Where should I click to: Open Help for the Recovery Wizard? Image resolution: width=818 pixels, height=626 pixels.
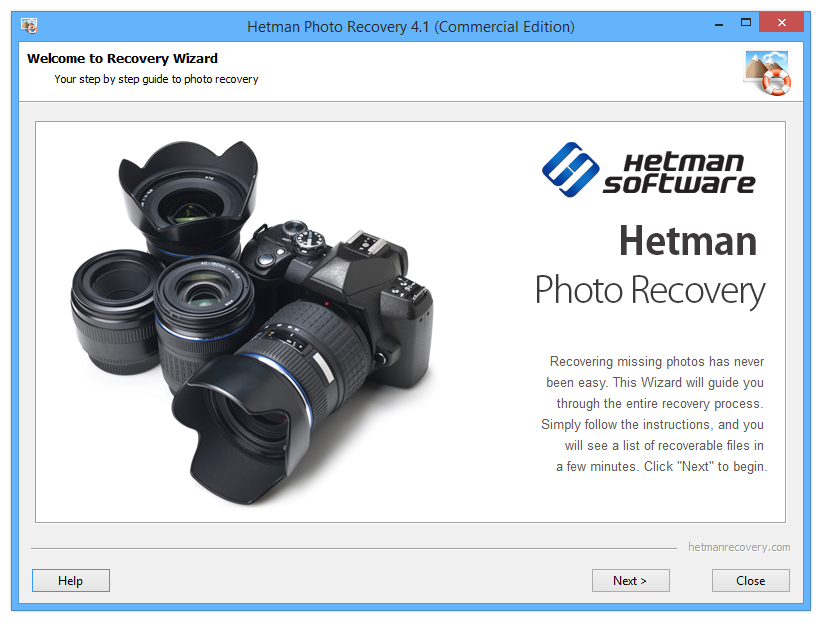pyautogui.click(x=70, y=580)
